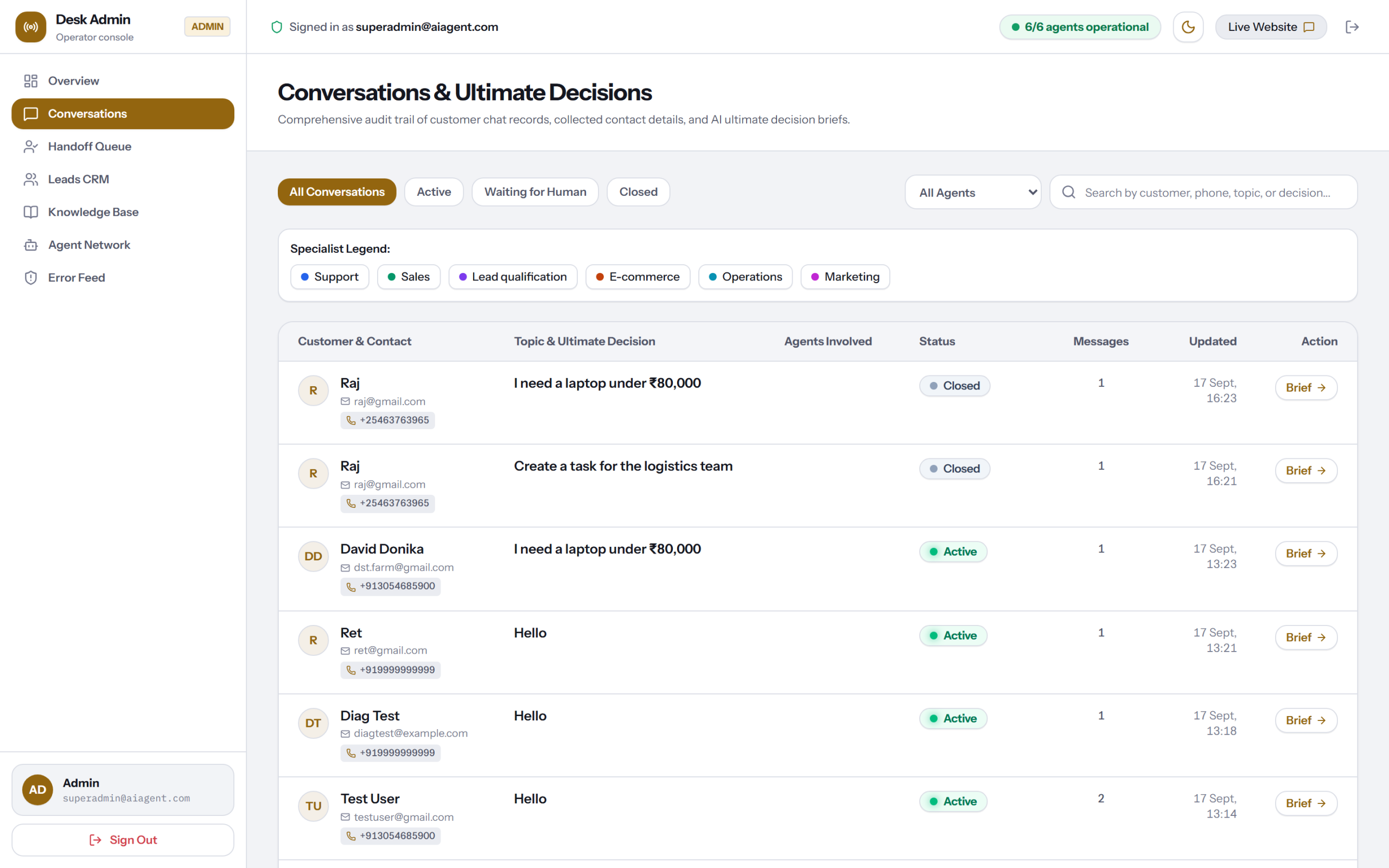Click the 6/6 agents operational badge
This screenshot has height=868, width=1389.
[1080, 27]
